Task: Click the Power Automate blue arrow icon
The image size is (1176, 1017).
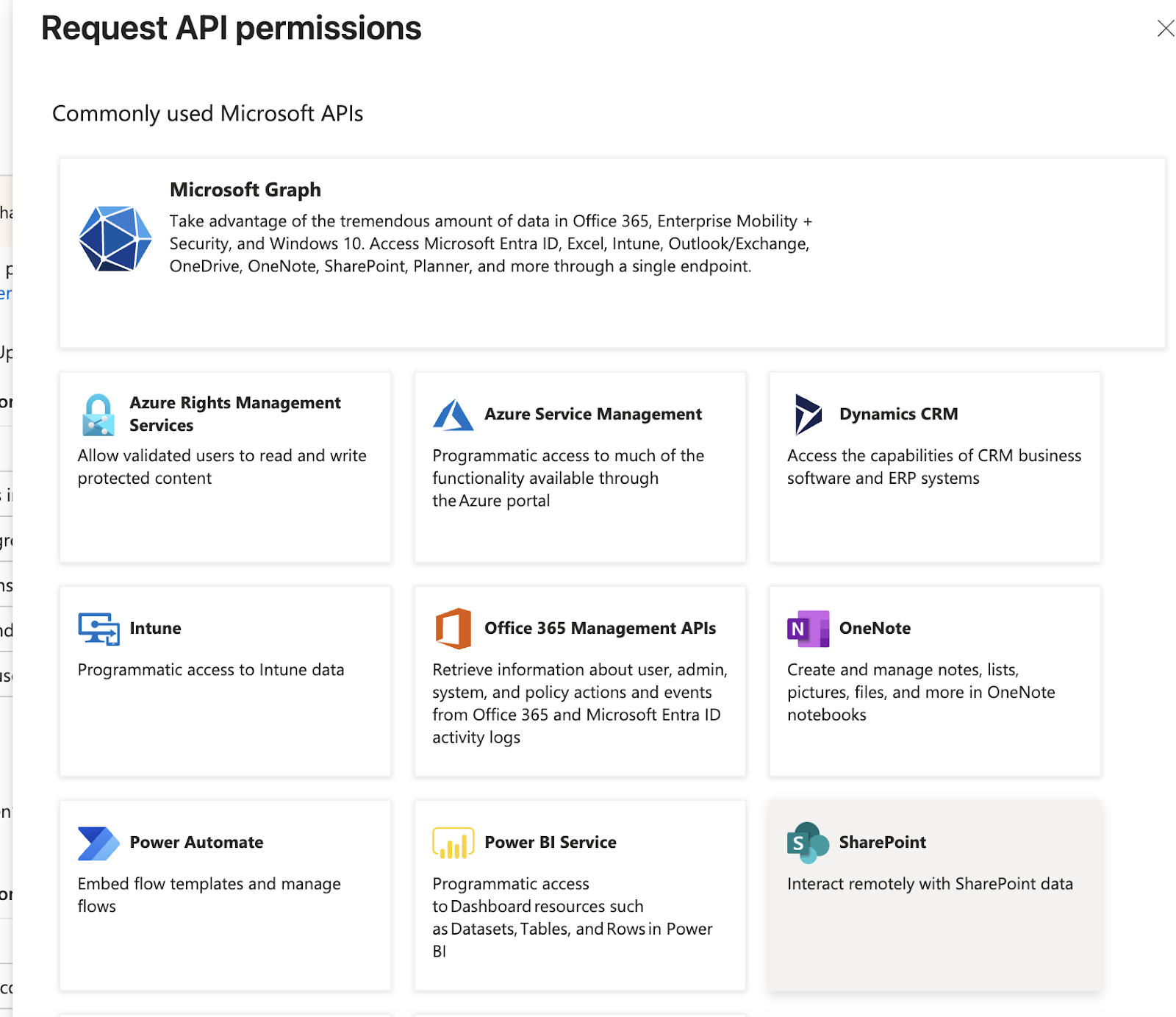Action: (98, 843)
